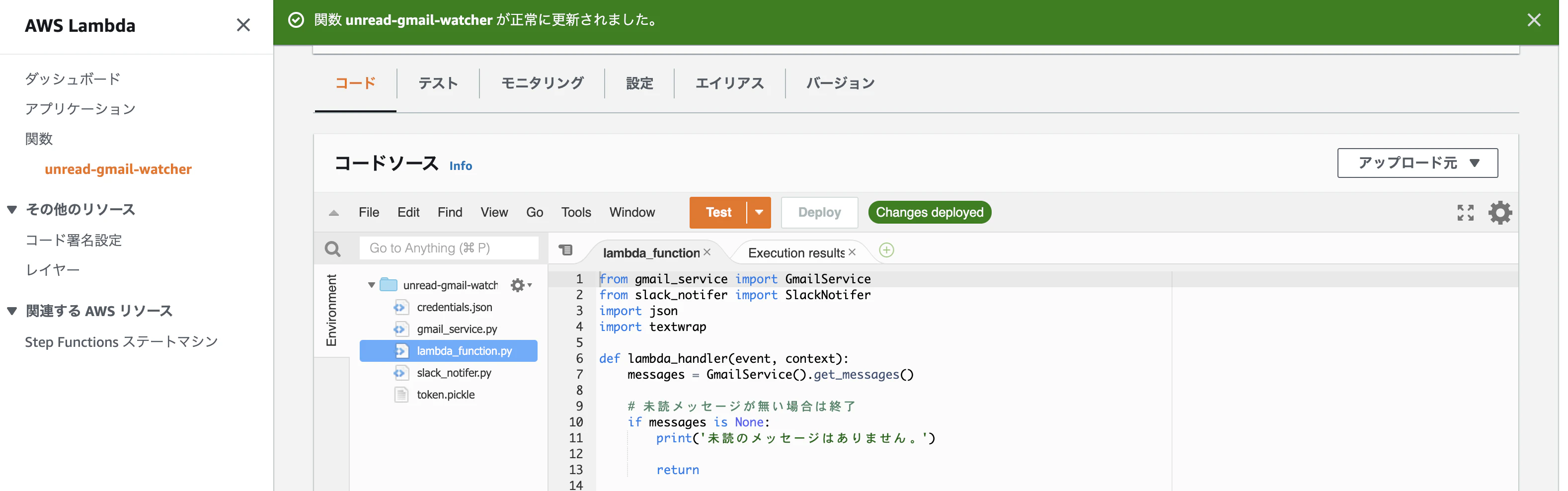Switch to the バージョン tab
Screen dimensions: 1568x491
840,83
